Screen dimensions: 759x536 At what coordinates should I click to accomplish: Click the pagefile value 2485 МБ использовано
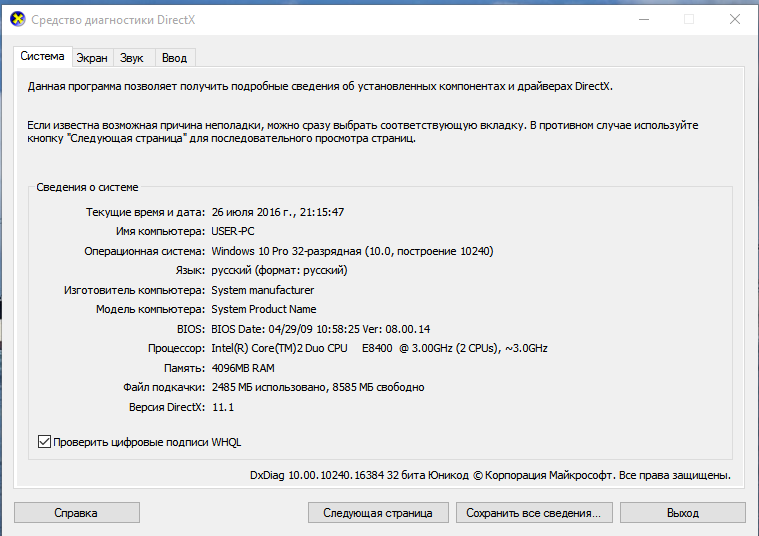click(x=270, y=387)
